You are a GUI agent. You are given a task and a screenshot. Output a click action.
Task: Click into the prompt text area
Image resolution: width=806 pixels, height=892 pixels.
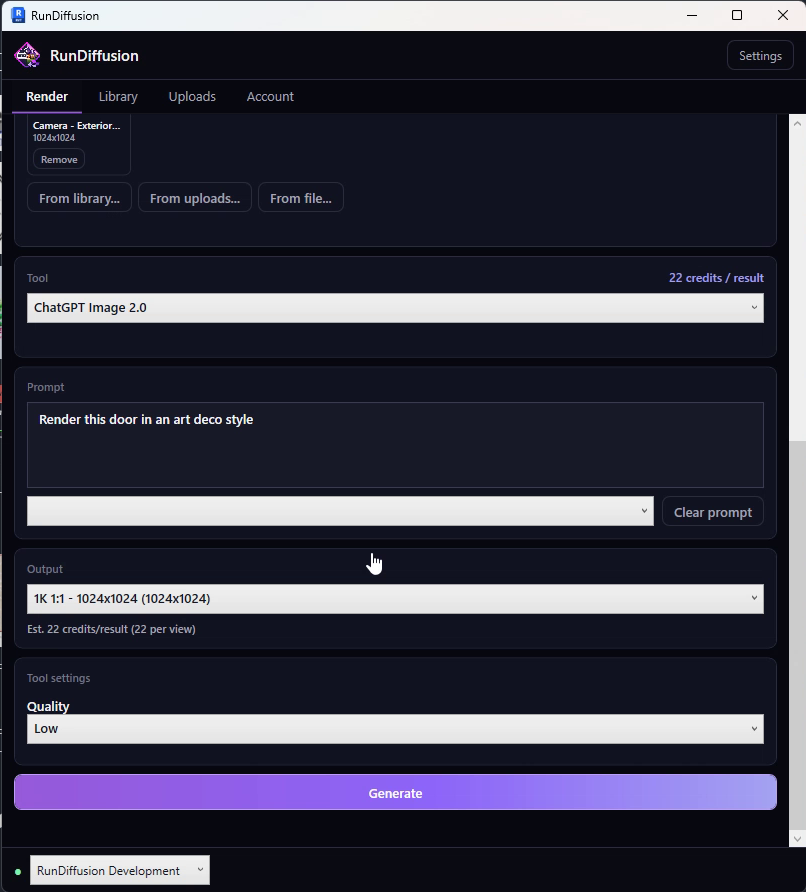coord(395,445)
